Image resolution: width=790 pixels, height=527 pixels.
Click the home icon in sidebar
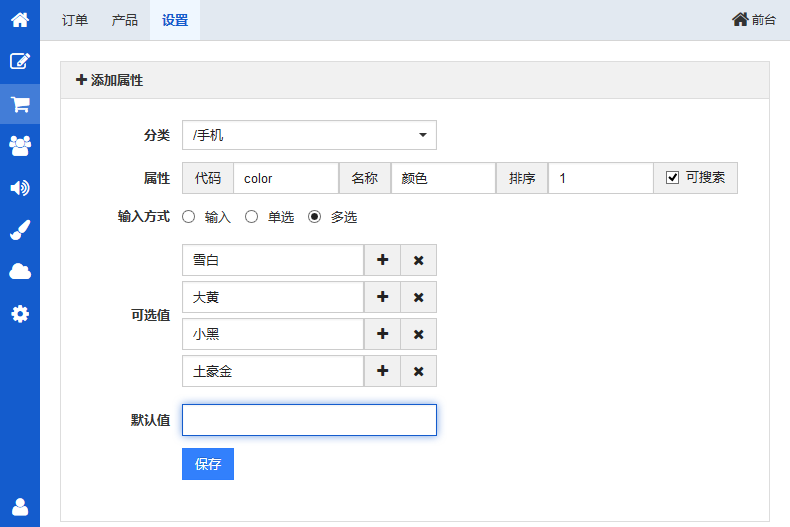coord(20,19)
